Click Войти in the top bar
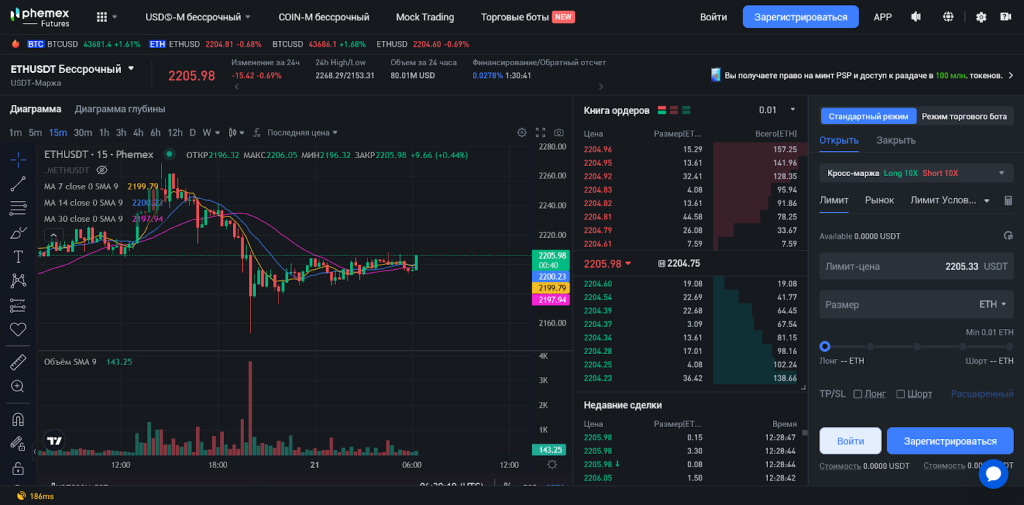The height and width of the screenshot is (505, 1024). (714, 17)
